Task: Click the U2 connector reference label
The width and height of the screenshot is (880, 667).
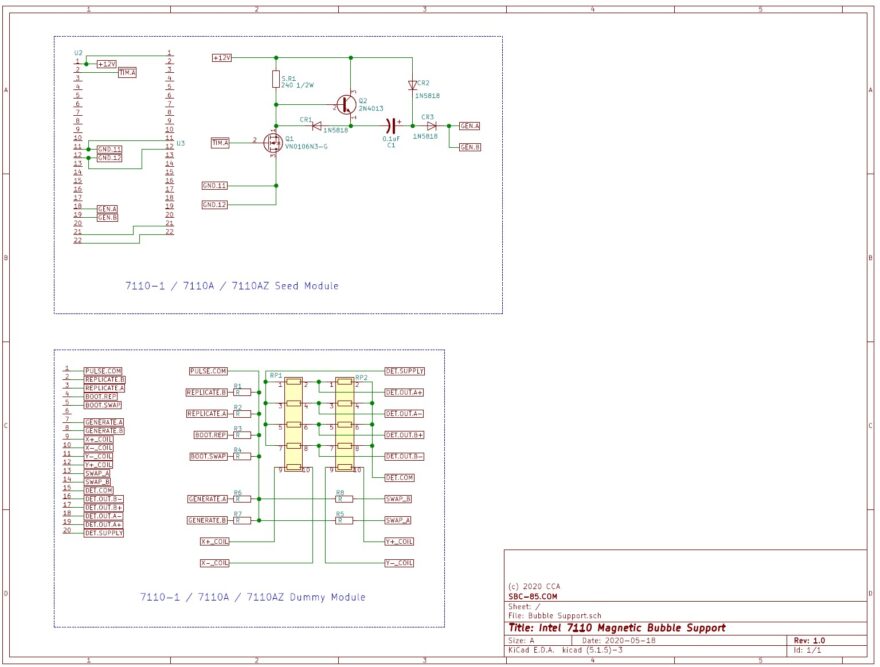Action: click(78, 52)
